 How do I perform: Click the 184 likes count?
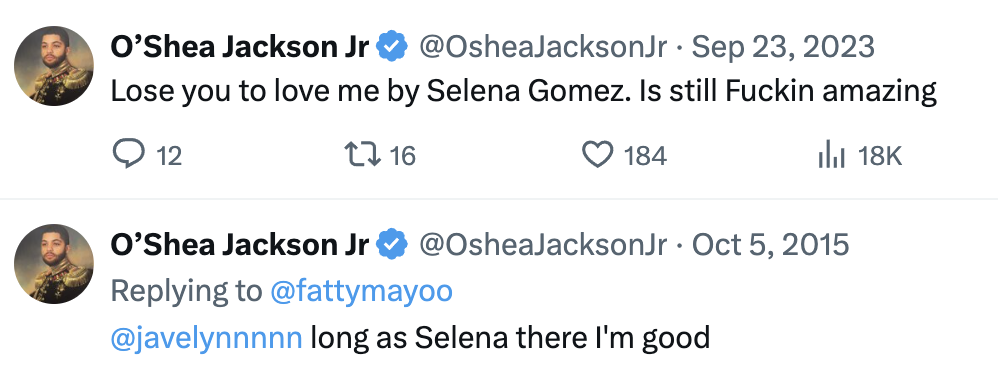coord(645,155)
